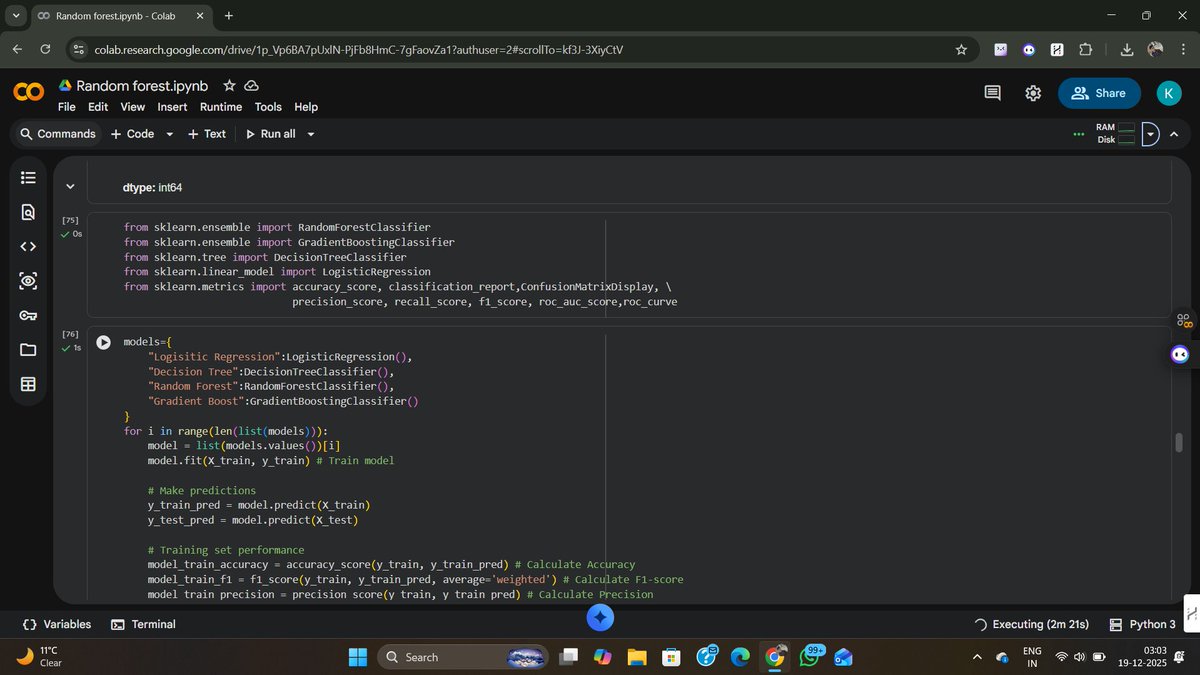Open WhatsApp from the taskbar
Screen dimensions: 1200x675
pyautogui.click(x=808, y=657)
